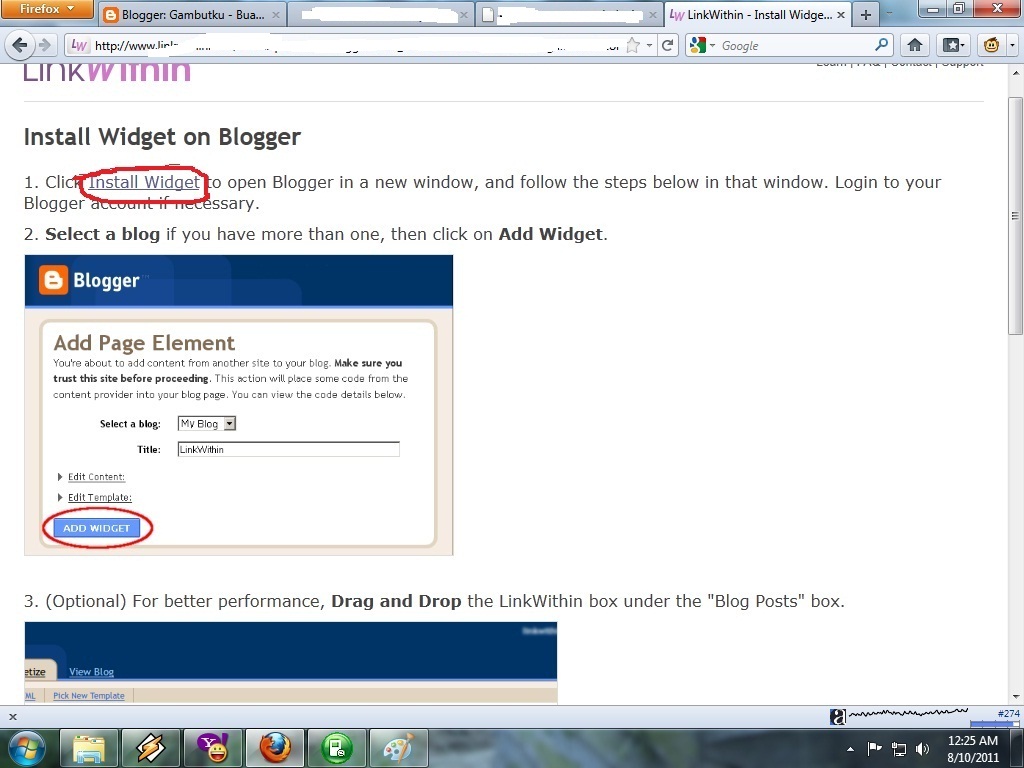Click the Firefox taskbar icon
Viewport: 1024px width, 768px height.
(x=274, y=748)
